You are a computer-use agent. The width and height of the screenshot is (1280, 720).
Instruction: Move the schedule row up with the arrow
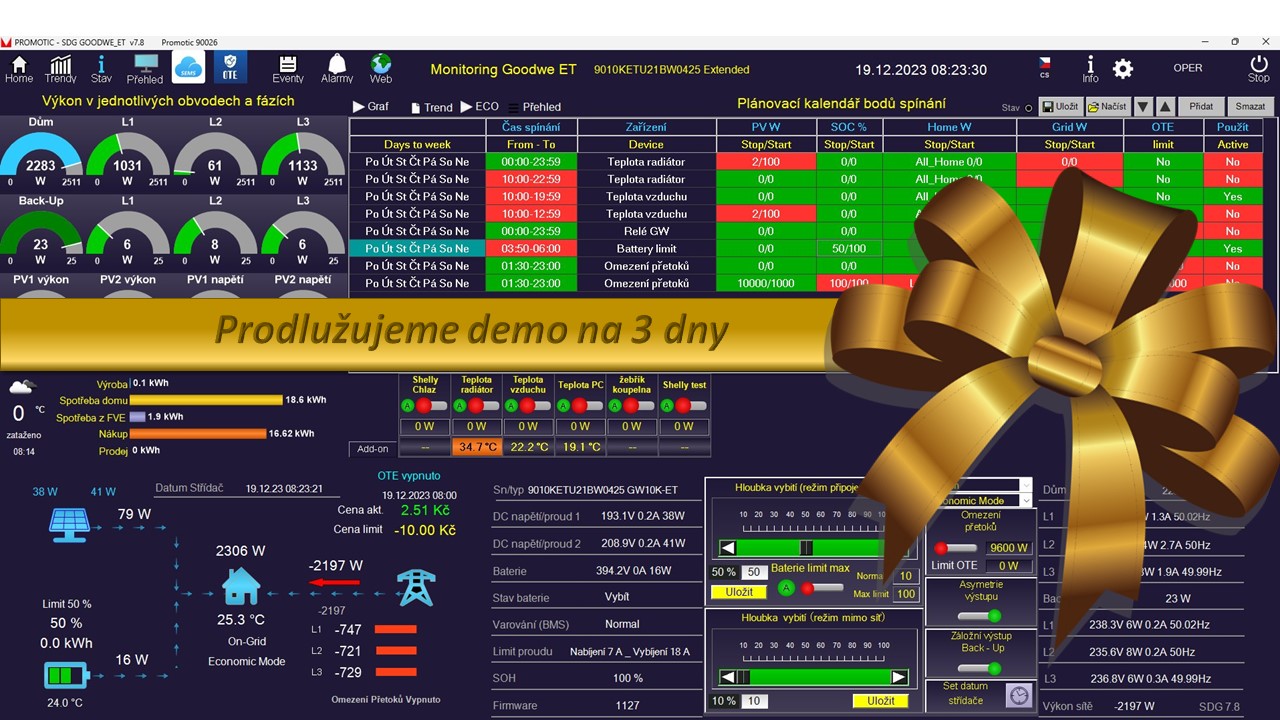(1165, 106)
